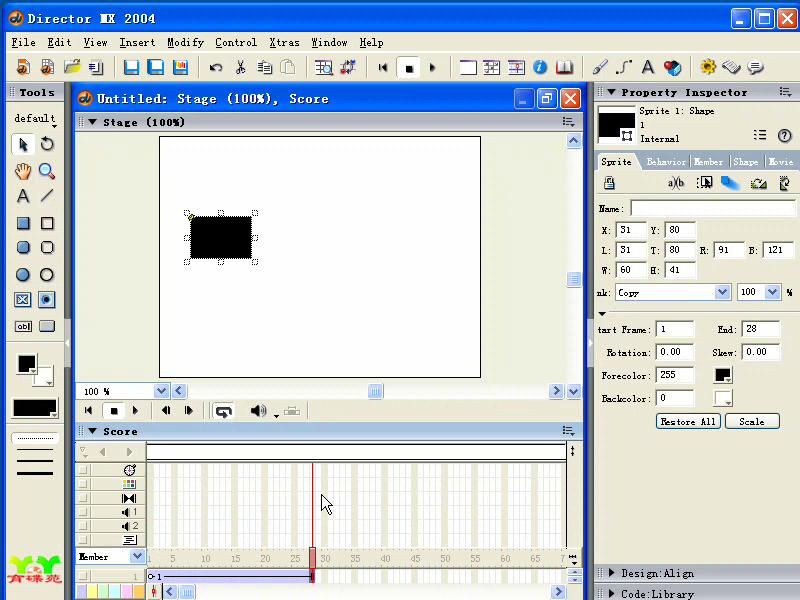Pick the Hand tool

pyautogui.click(x=22, y=171)
